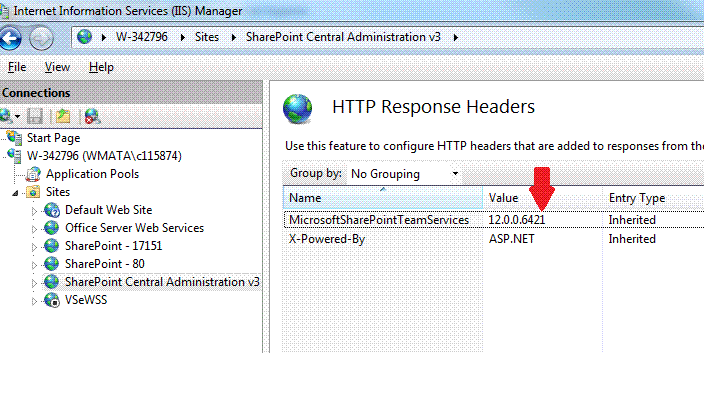Viewport: 704px width, 398px height.
Task: Click the Delete connection icon in Connections toolbar
Action: [92, 116]
